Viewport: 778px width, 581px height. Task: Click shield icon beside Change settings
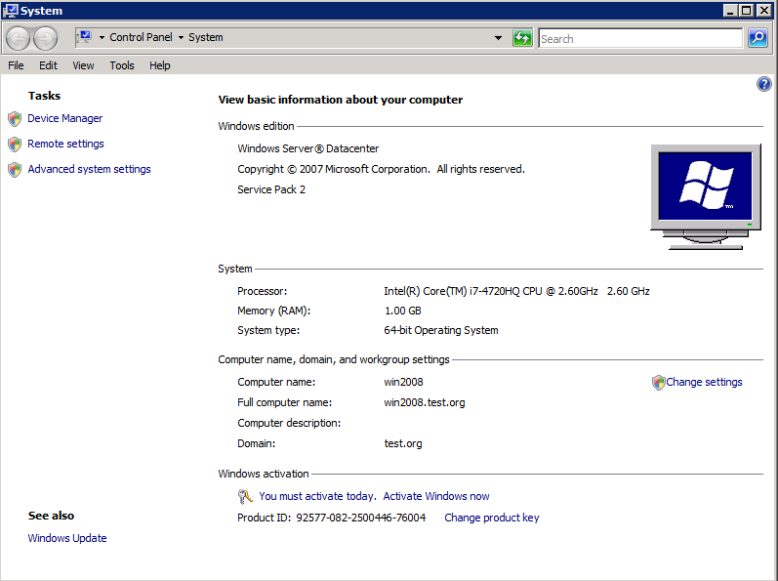(658, 383)
